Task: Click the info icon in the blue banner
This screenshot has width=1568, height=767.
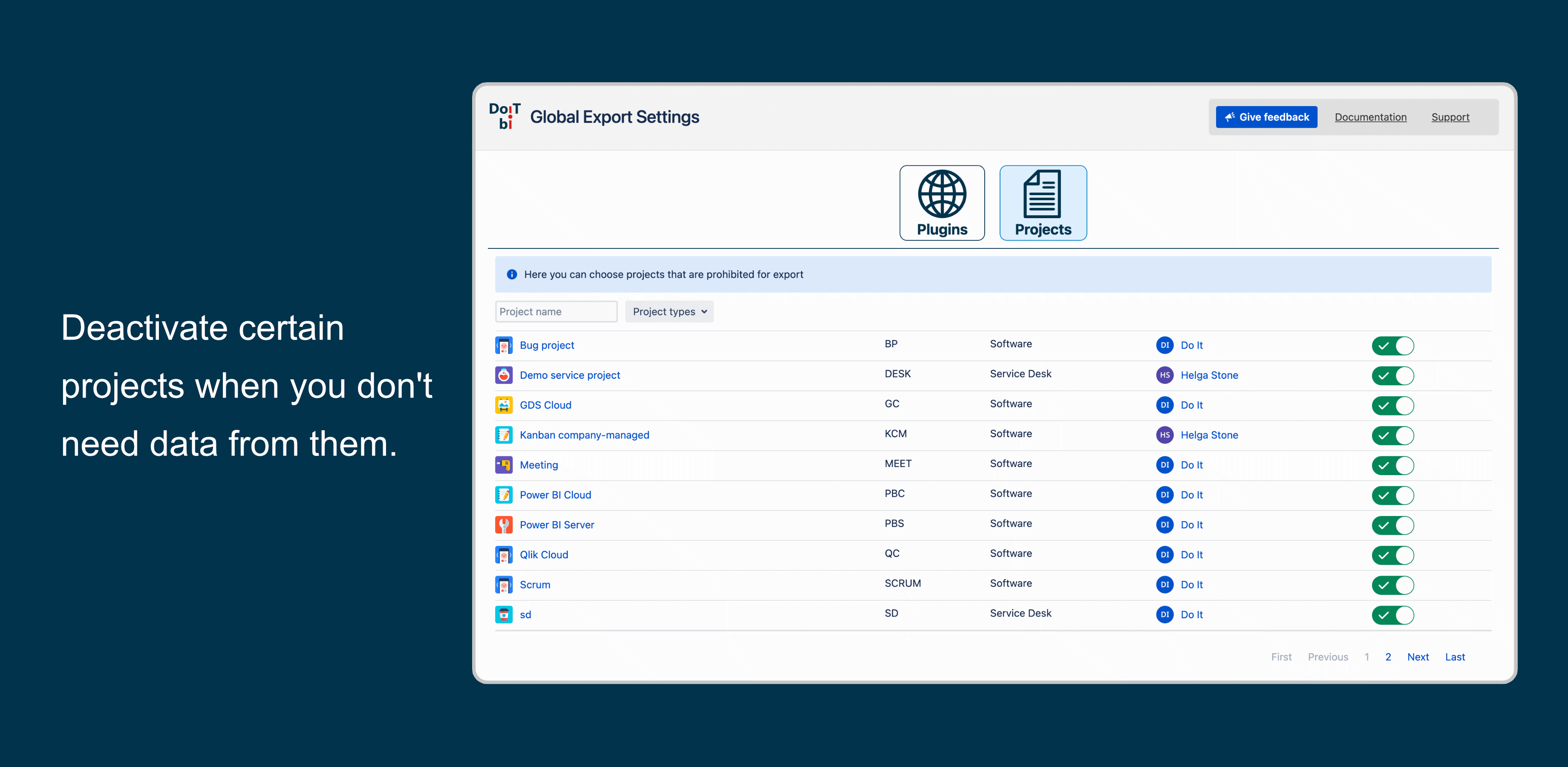Action: [512, 274]
